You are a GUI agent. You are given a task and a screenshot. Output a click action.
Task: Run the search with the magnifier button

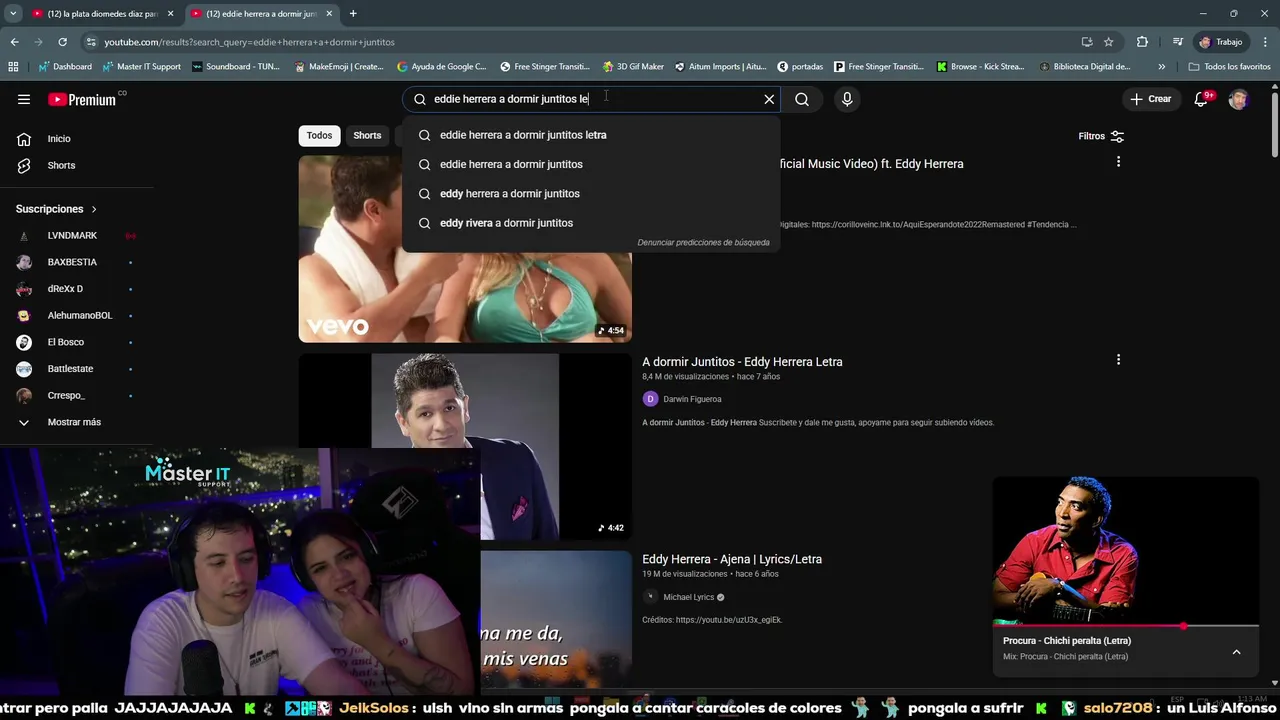pyautogui.click(x=802, y=99)
